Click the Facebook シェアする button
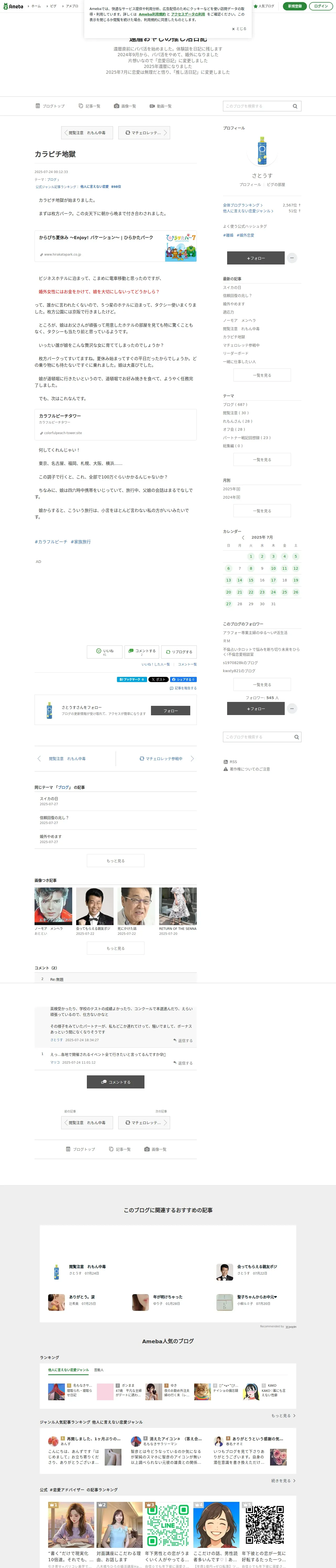Viewport: 336px width, 1568px height. [x=183, y=679]
